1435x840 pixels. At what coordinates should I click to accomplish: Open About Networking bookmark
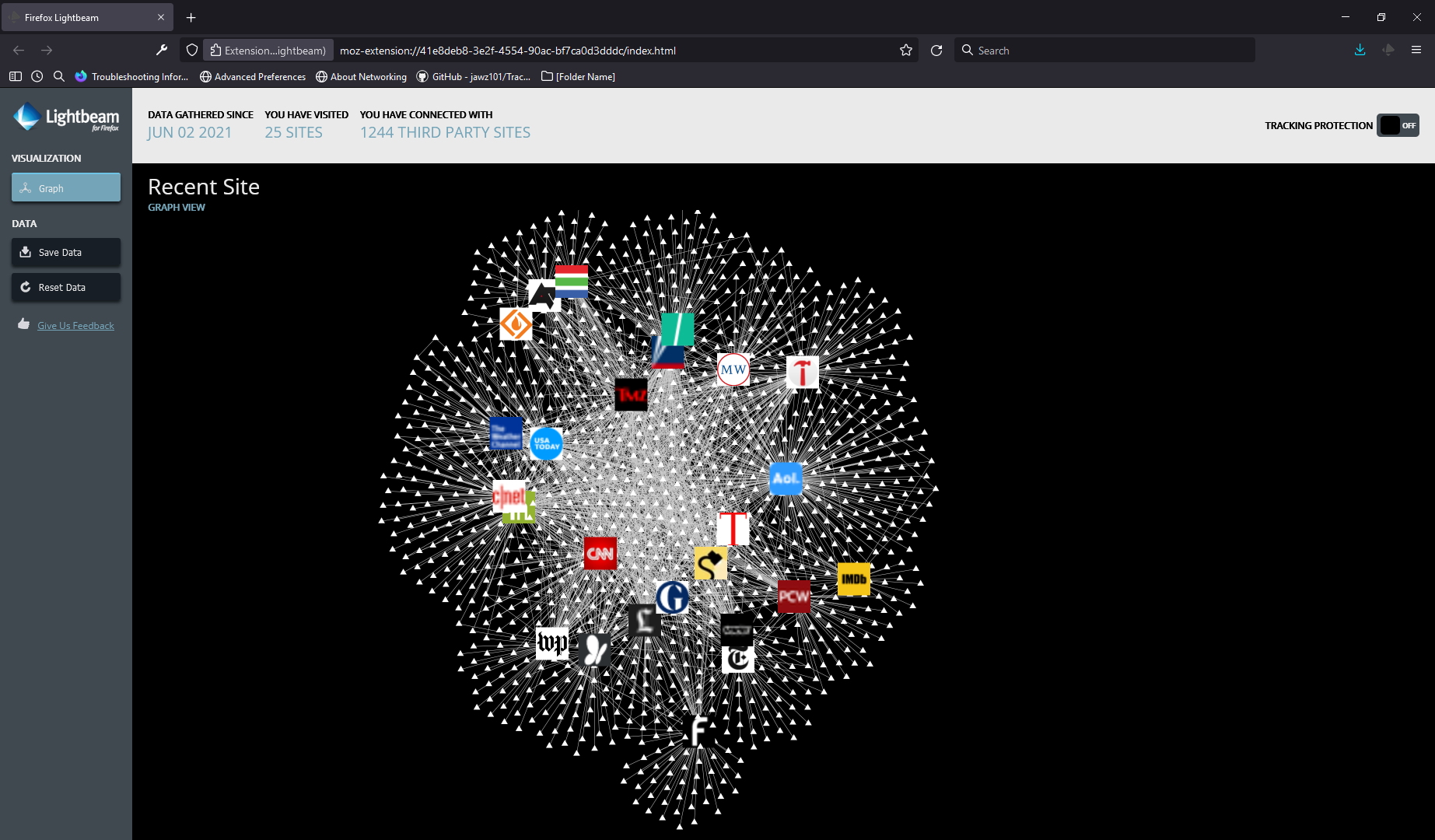pyautogui.click(x=361, y=76)
